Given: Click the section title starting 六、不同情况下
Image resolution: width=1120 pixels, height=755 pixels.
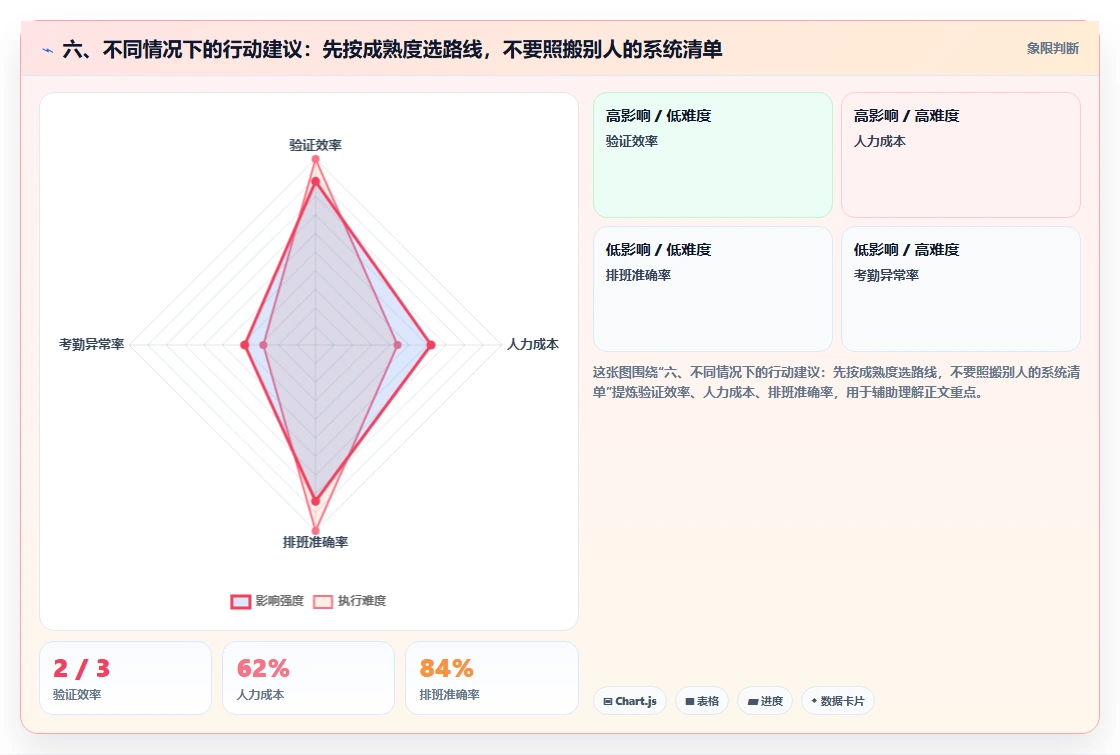Looking at the screenshot, I should [392, 49].
